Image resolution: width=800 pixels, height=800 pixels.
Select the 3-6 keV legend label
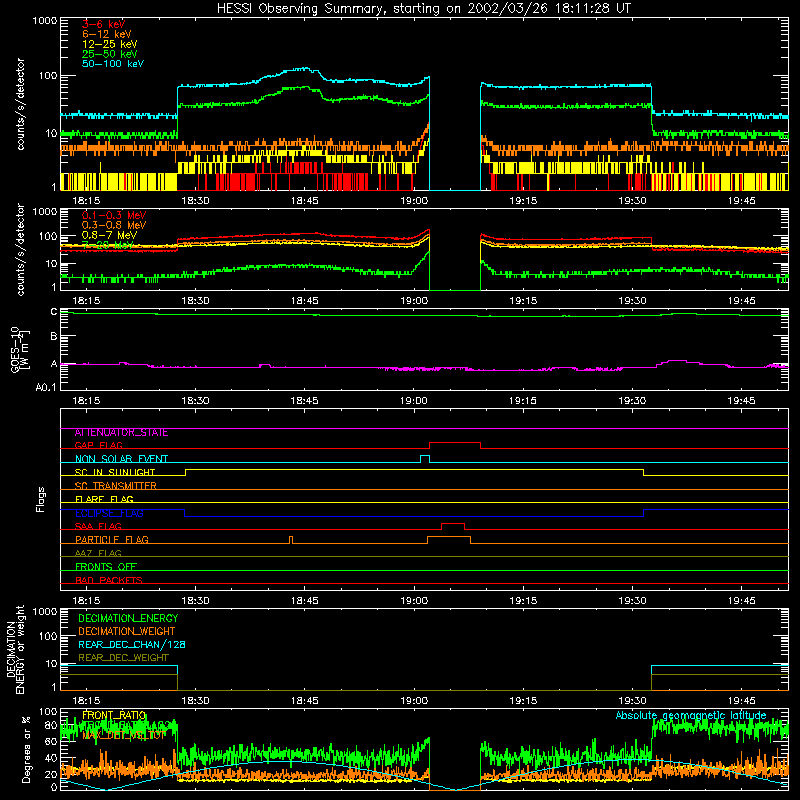click(x=104, y=24)
